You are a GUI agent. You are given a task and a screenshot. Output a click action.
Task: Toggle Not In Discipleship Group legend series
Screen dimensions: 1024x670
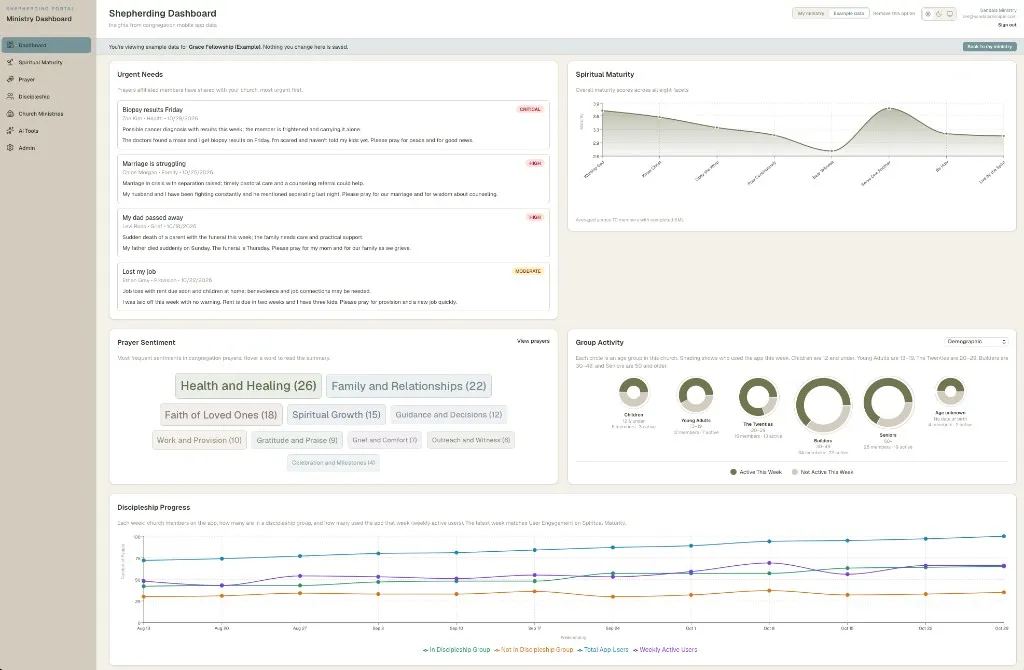pyautogui.click(x=533, y=650)
